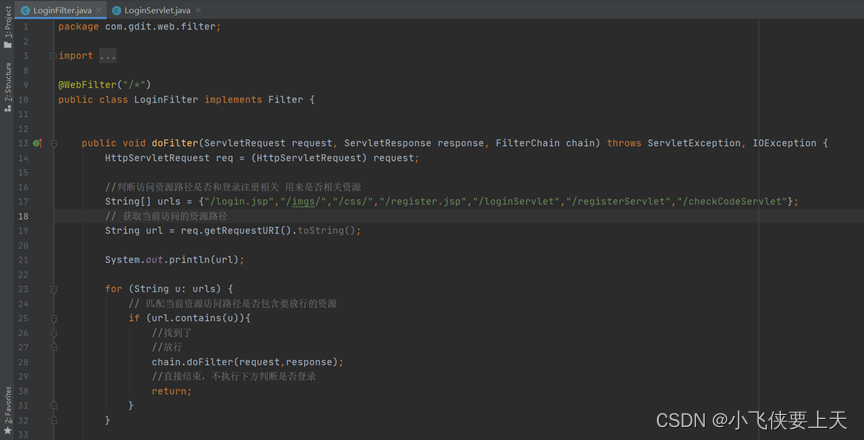Close the LoginFilter.java editor tab

tap(99, 10)
